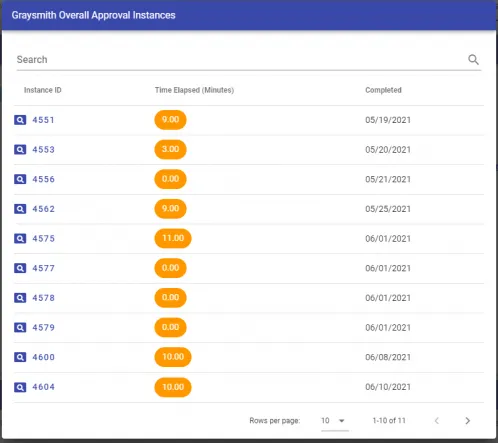Image resolution: width=498 pixels, height=443 pixels.
Task: Open the instance 4578 link
Action: 43,298
